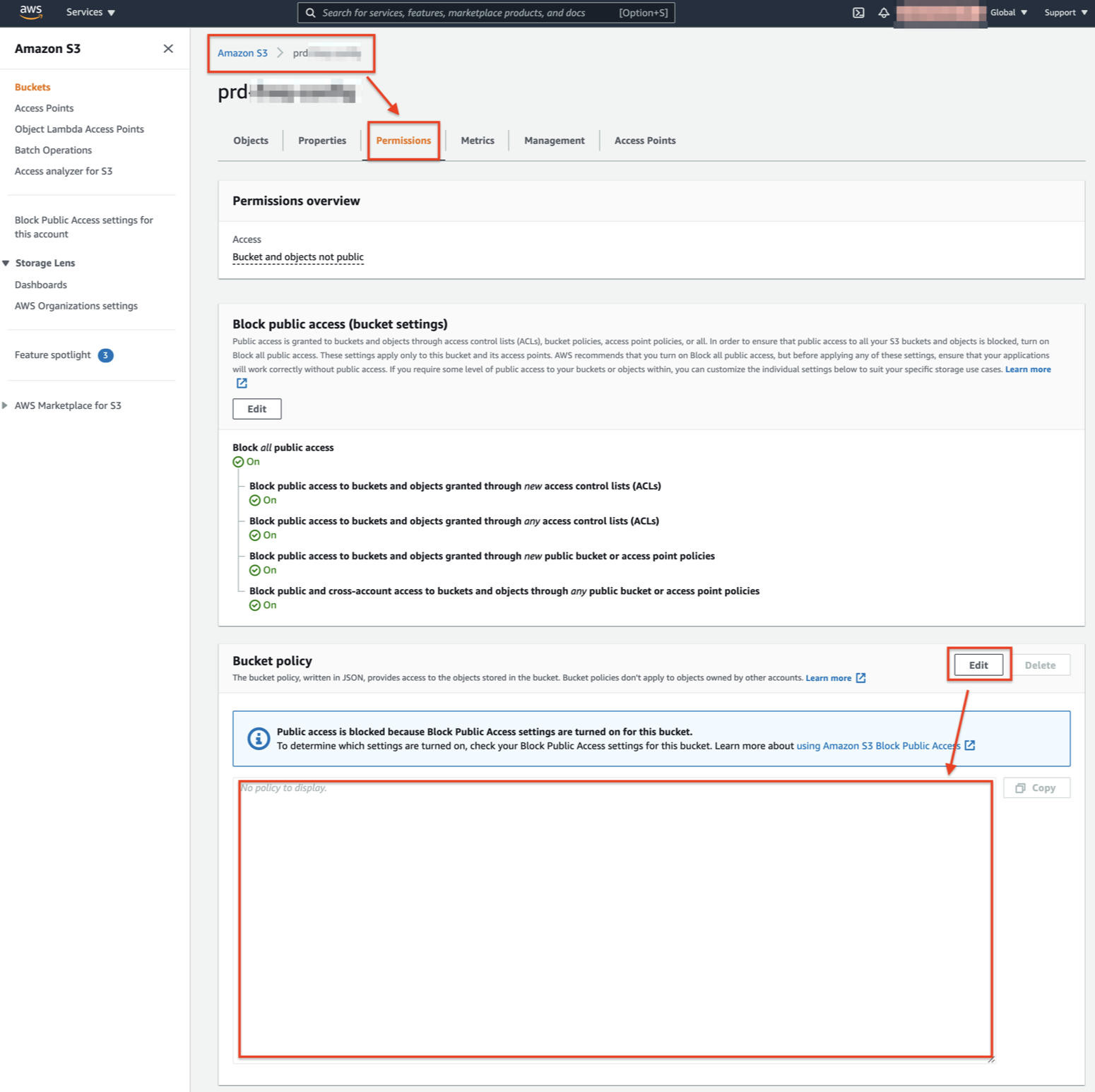Image resolution: width=1095 pixels, height=1092 pixels.
Task: Open the Support dropdown menu
Action: coord(1065,13)
